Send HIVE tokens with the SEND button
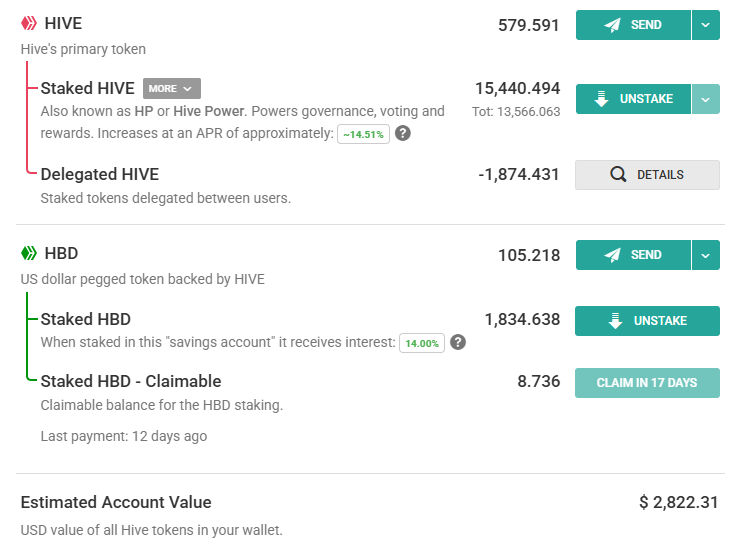Image resolution: width=738 pixels, height=552 pixels. (x=633, y=25)
